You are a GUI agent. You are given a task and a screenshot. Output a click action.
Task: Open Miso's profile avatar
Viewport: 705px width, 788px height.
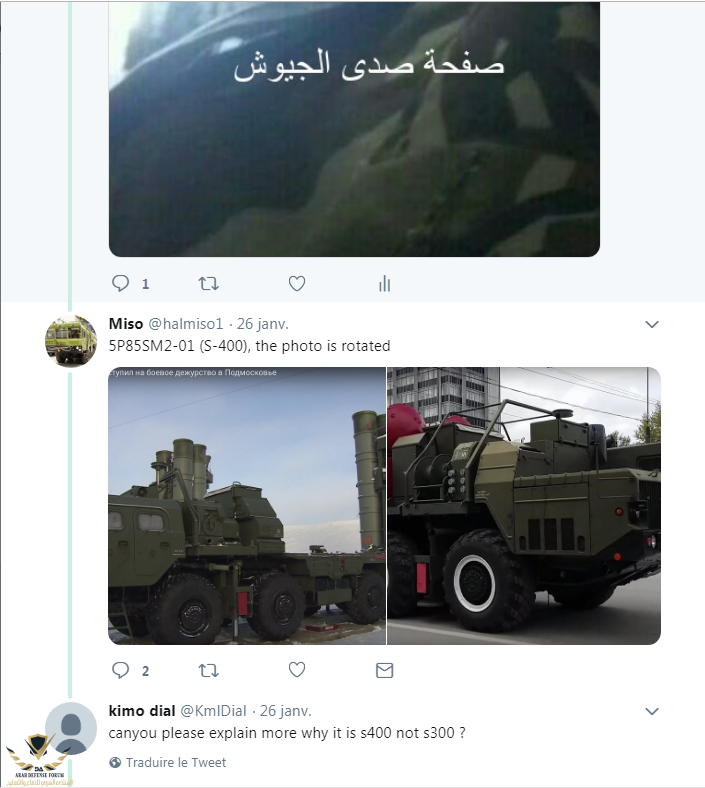71,341
